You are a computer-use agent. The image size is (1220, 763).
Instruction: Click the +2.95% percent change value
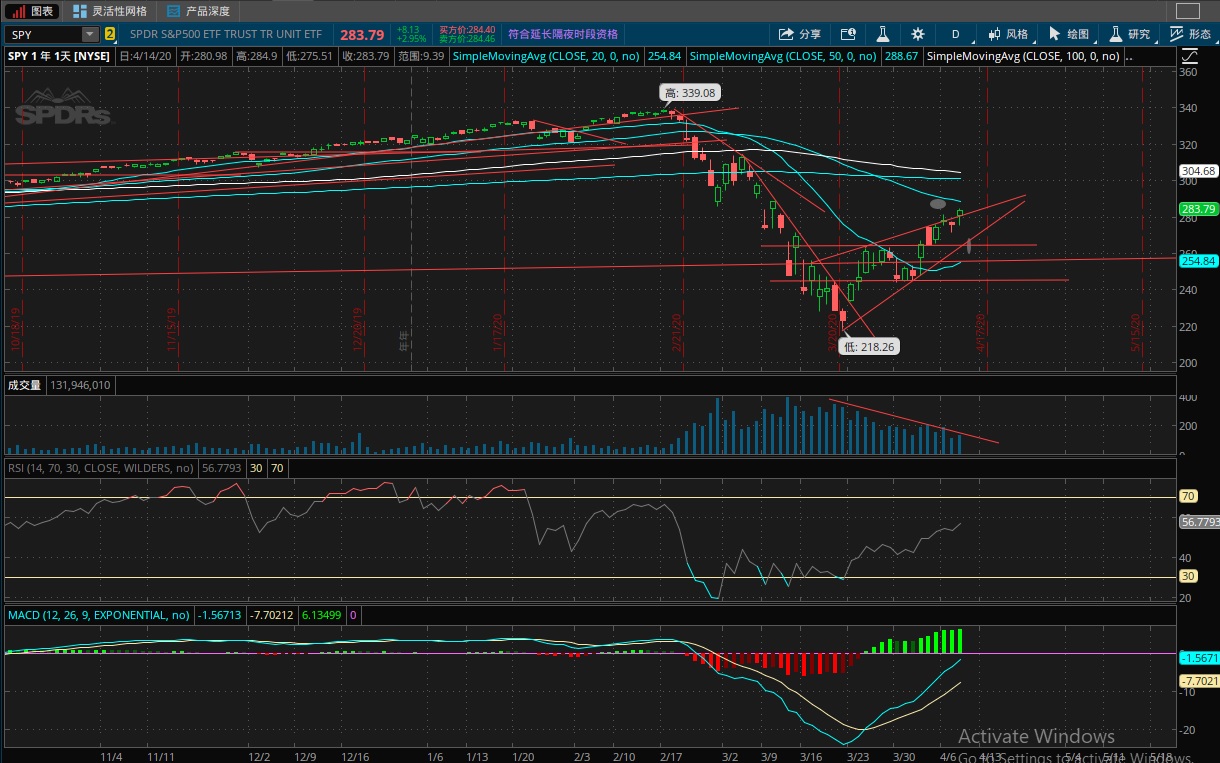[x=411, y=39]
